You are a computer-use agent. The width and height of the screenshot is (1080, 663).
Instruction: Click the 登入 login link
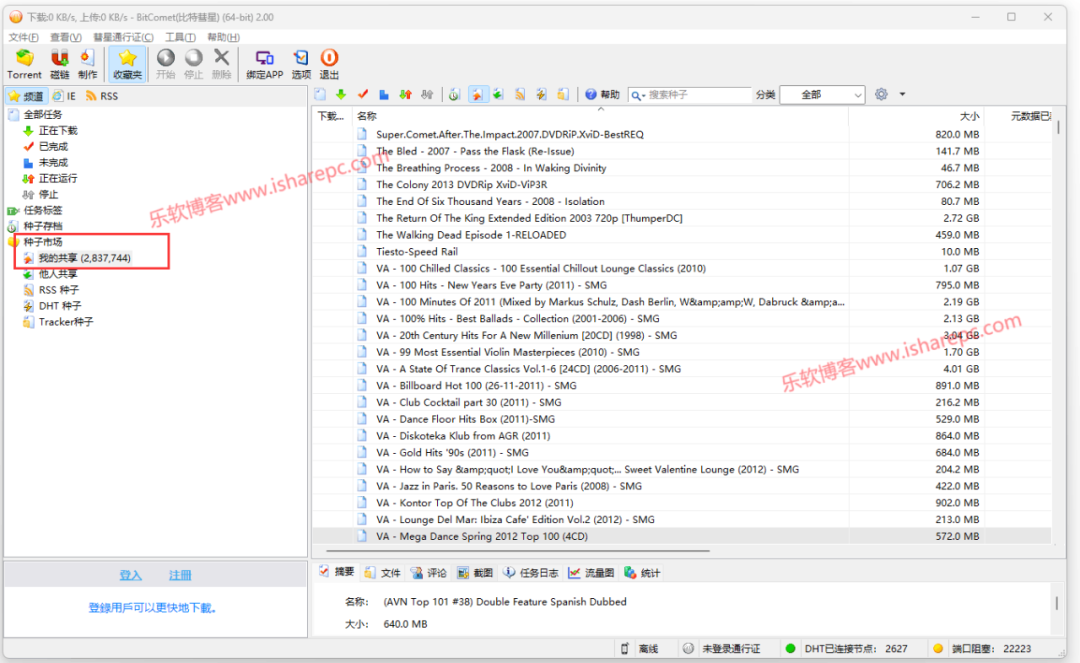130,575
